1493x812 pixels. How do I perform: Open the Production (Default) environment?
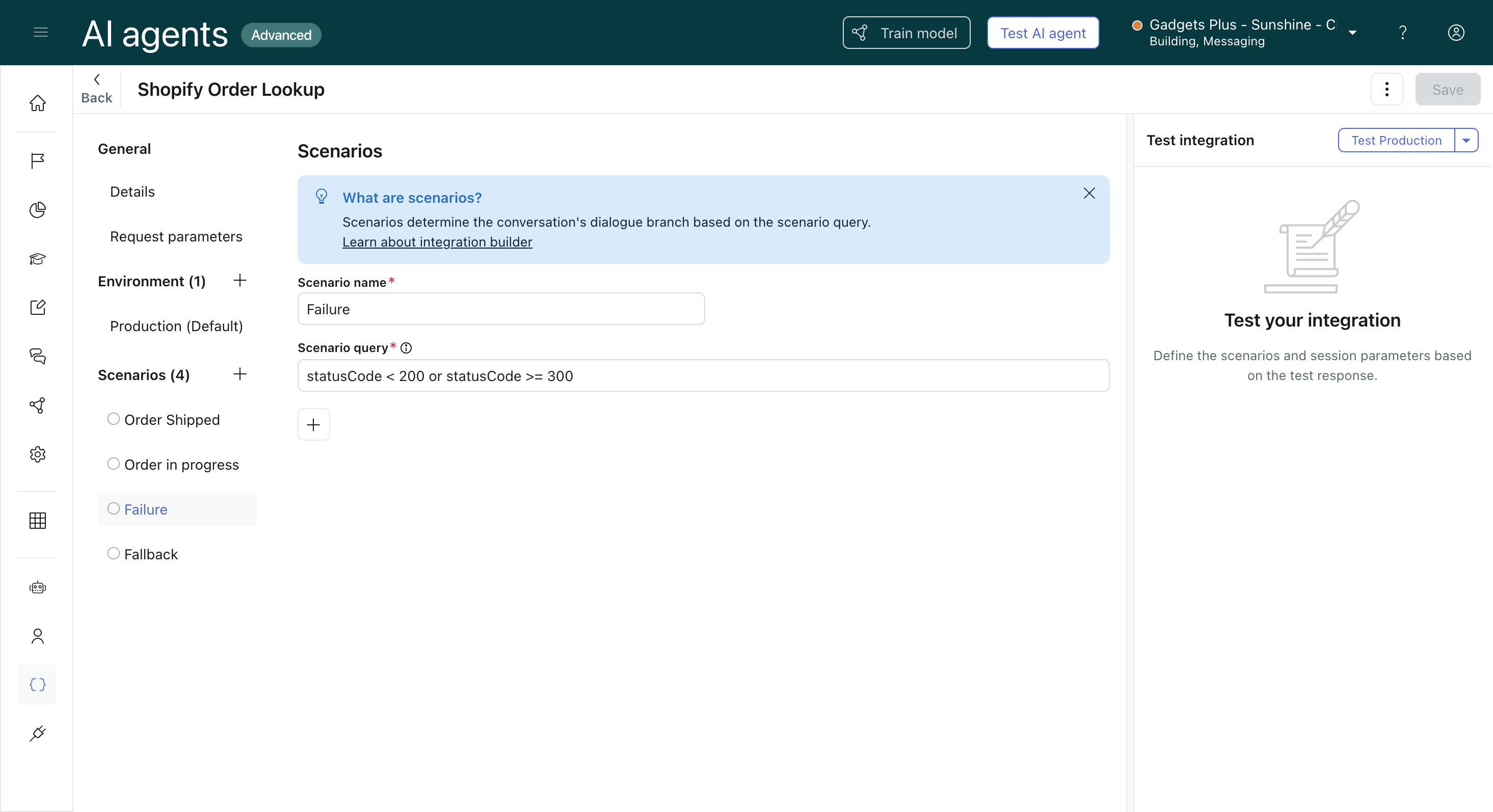pos(176,327)
